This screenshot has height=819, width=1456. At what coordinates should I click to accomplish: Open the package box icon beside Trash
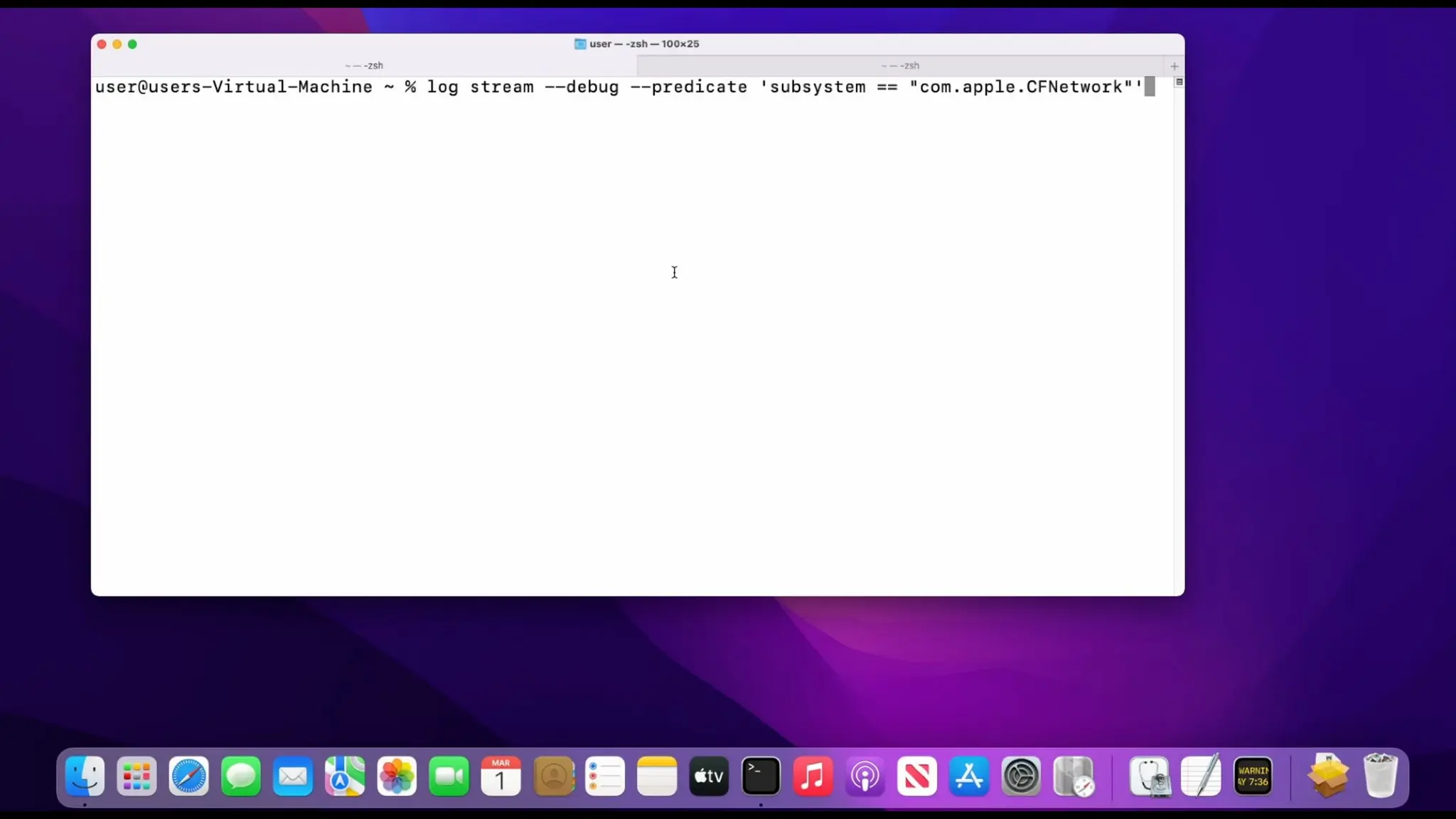(x=1327, y=776)
